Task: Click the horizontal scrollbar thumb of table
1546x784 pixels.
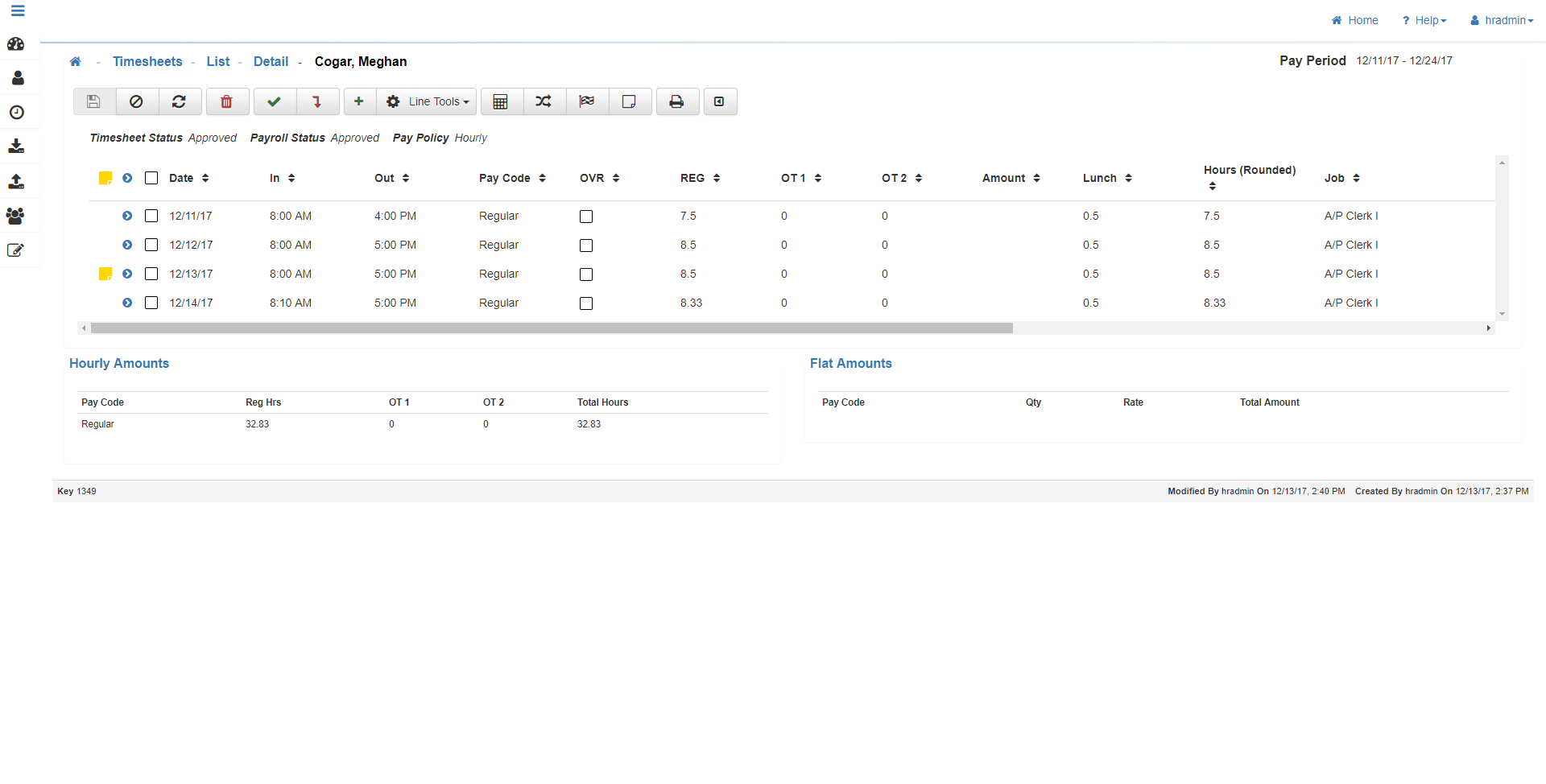Action: coord(552,328)
